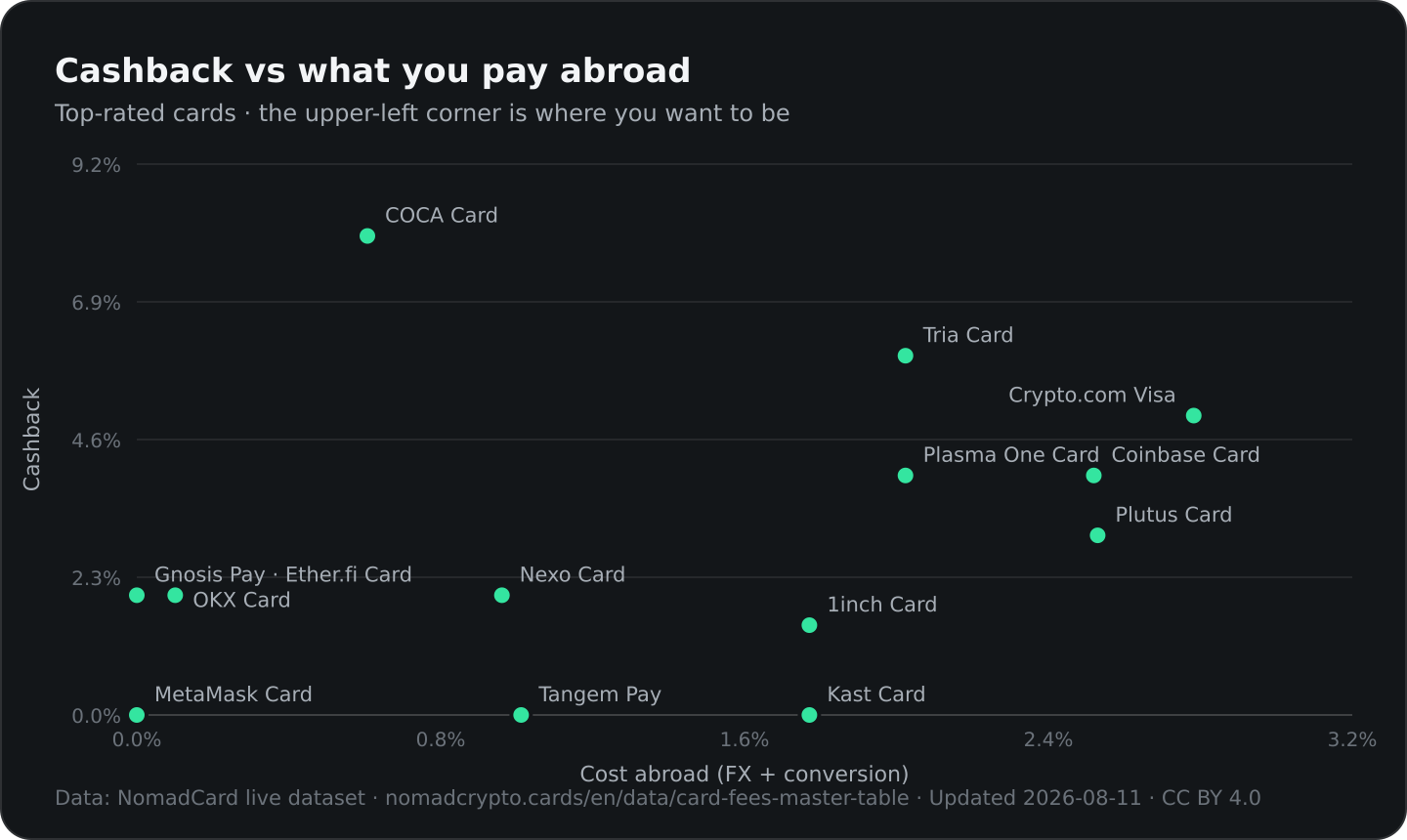Click the CC BY 4.0 license text

tap(1211, 798)
